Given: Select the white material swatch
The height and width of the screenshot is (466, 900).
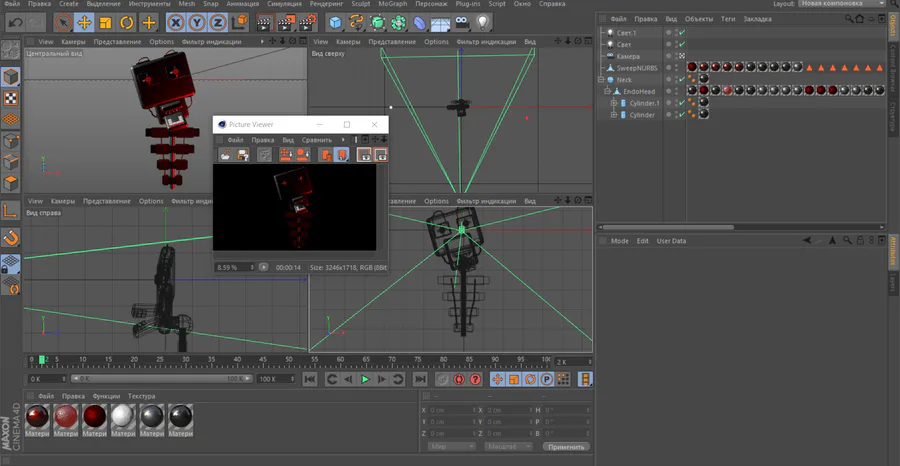Looking at the screenshot, I should tap(122, 415).
